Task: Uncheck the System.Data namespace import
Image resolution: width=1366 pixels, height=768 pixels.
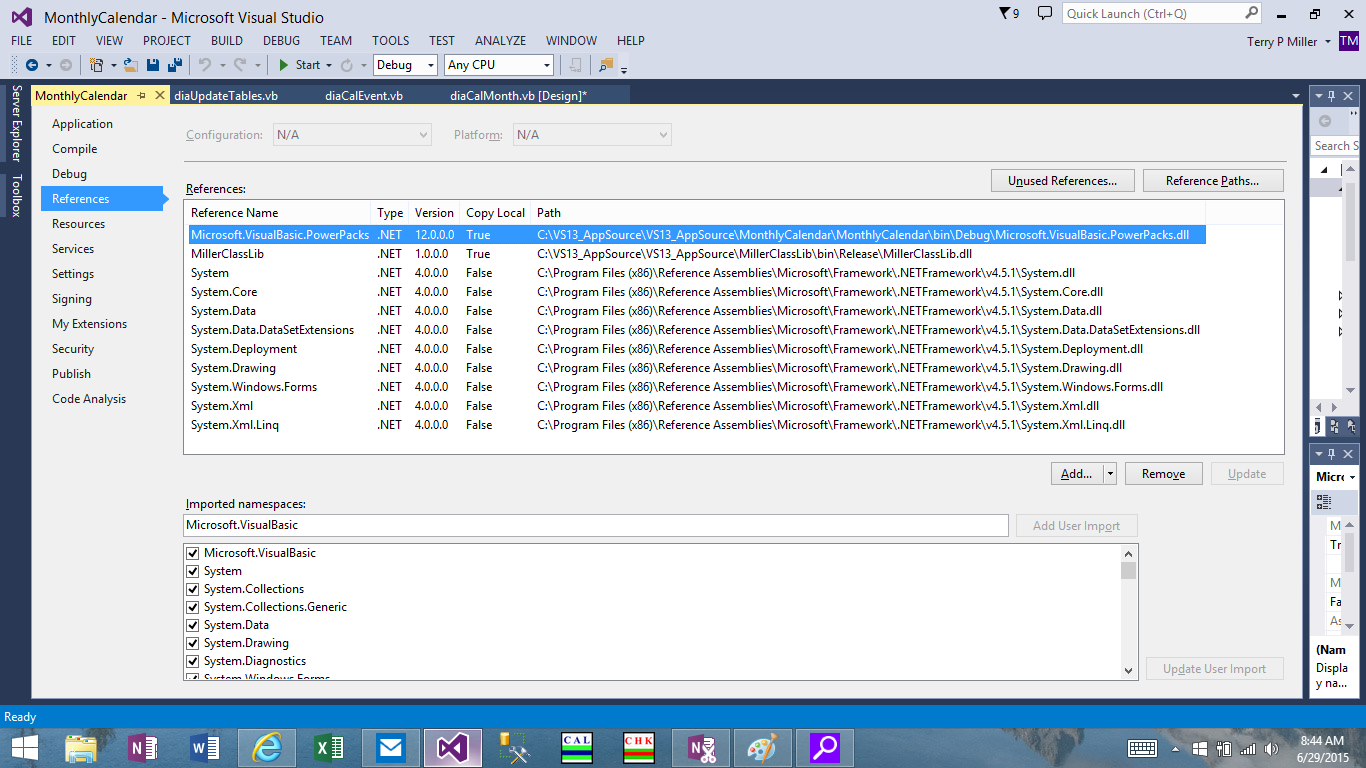Action: tap(193, 625)
